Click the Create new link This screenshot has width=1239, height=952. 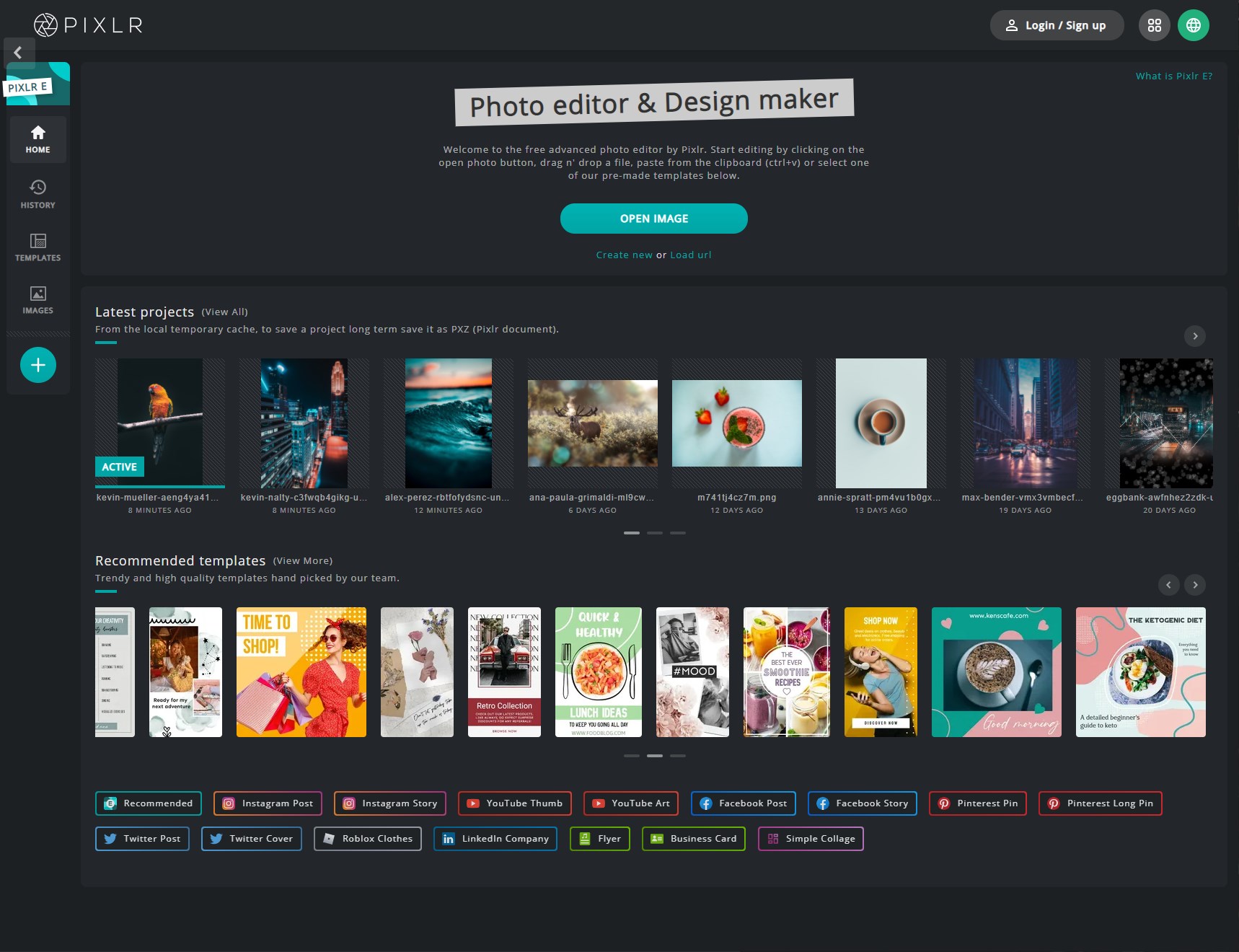tap(625, 255)
